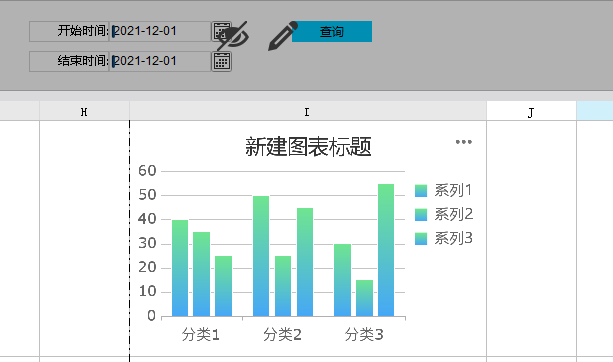
Task: Click the 查询 query button
Action: pyautogui.click(x=332, y=31)
